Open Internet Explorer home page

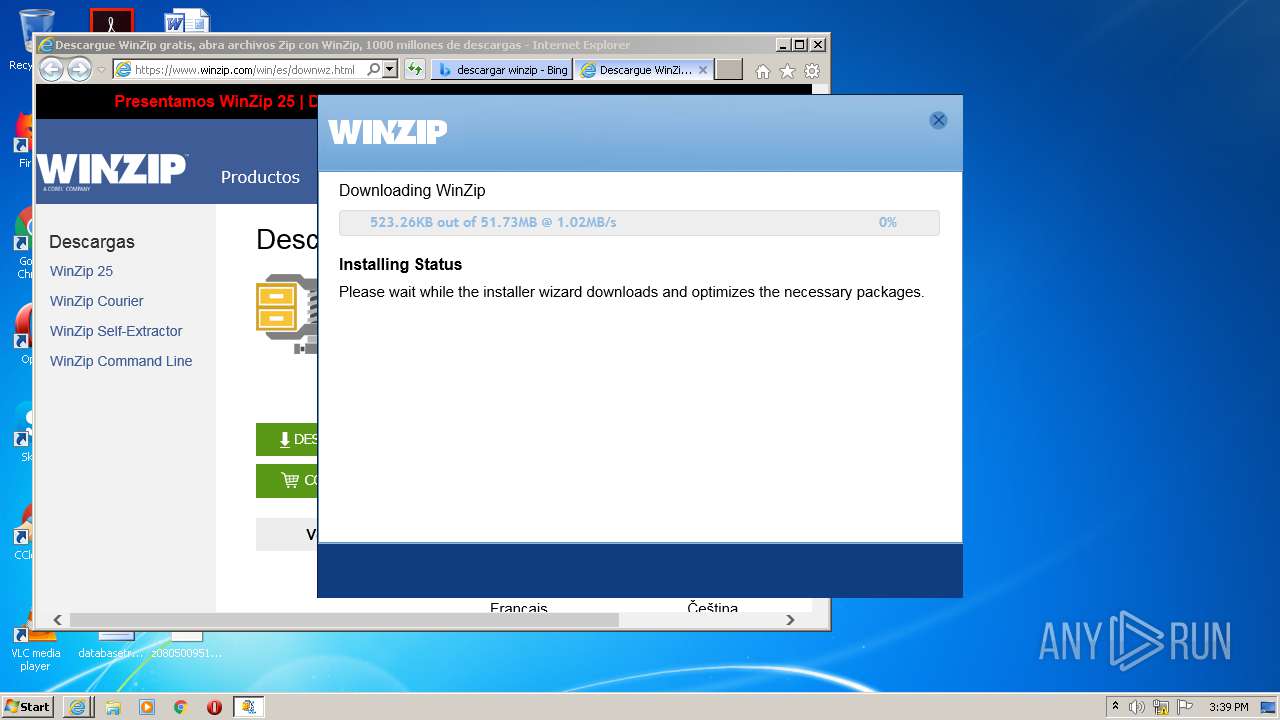click(763, 71)
